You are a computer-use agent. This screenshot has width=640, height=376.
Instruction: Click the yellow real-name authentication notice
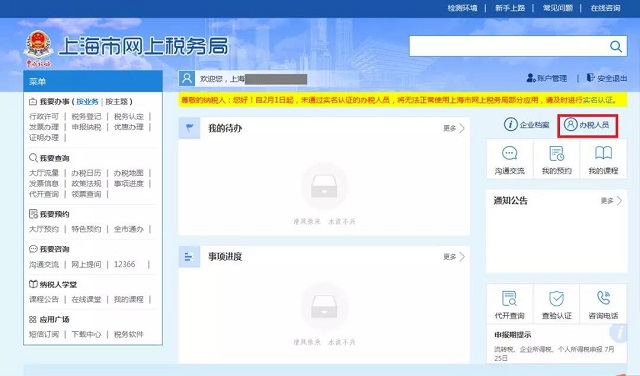[x=402, y=100]
